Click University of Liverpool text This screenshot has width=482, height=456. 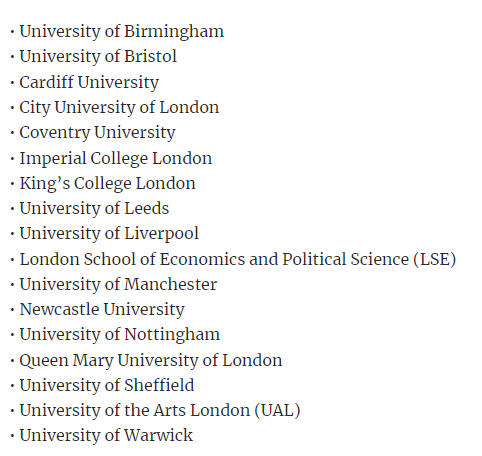(109, 234)
